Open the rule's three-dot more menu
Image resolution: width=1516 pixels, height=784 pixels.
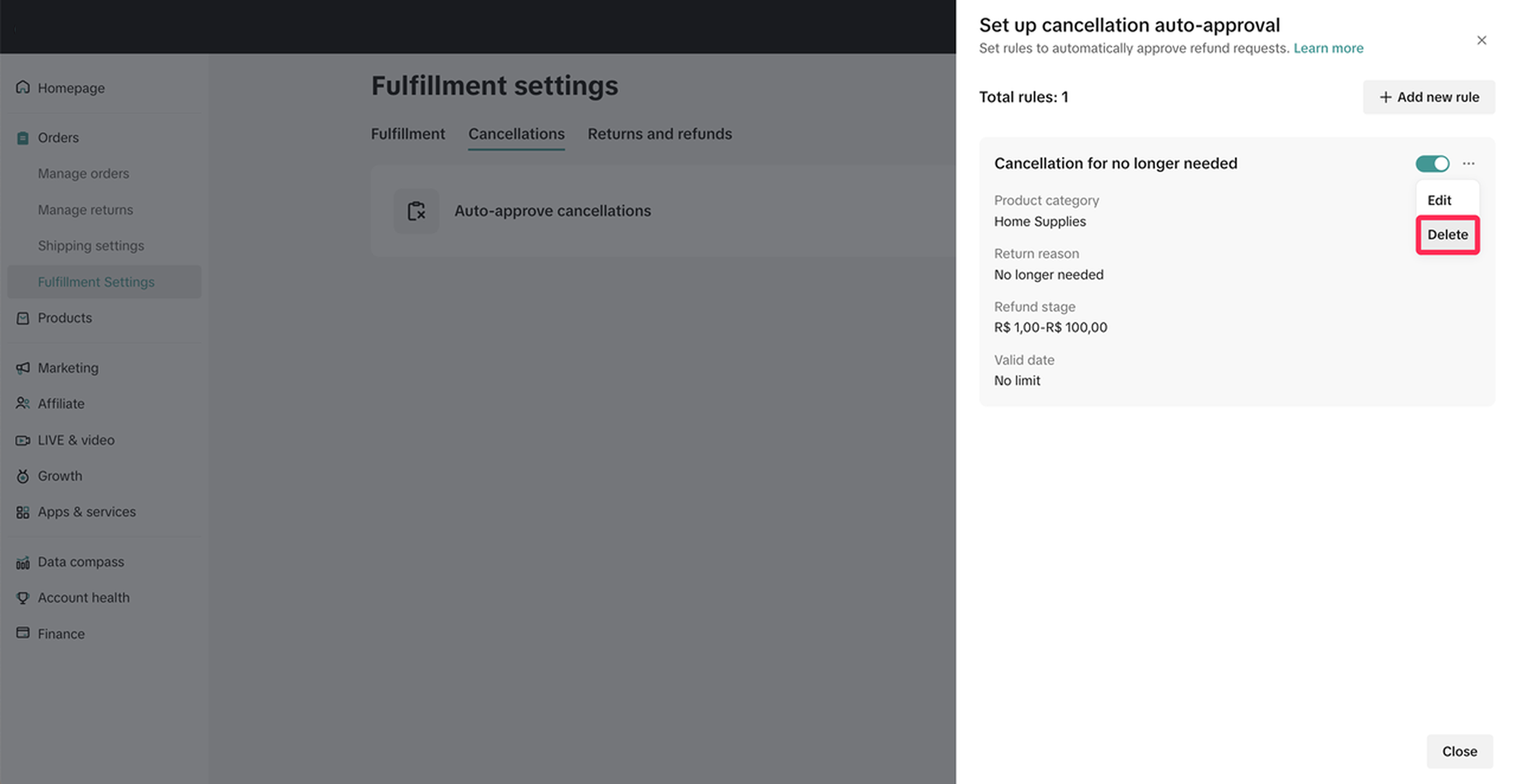pyautogui.click(x=1468, y=163)
